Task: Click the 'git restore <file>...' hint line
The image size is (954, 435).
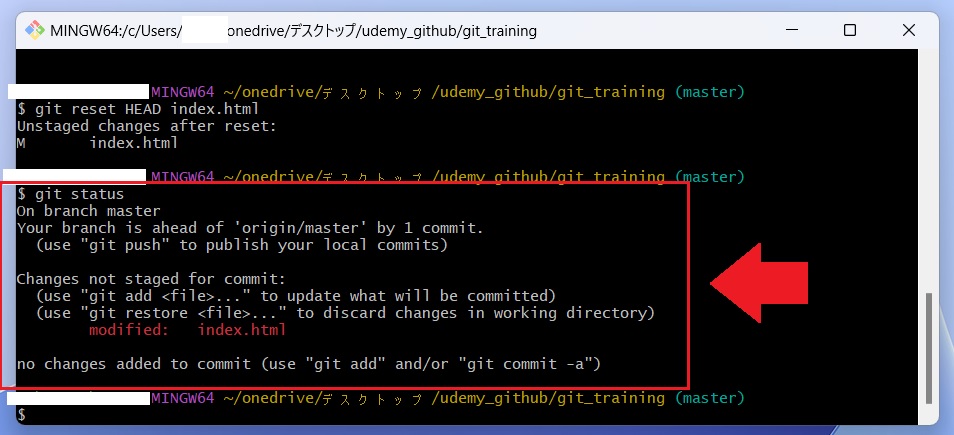Action: [345, 313]
